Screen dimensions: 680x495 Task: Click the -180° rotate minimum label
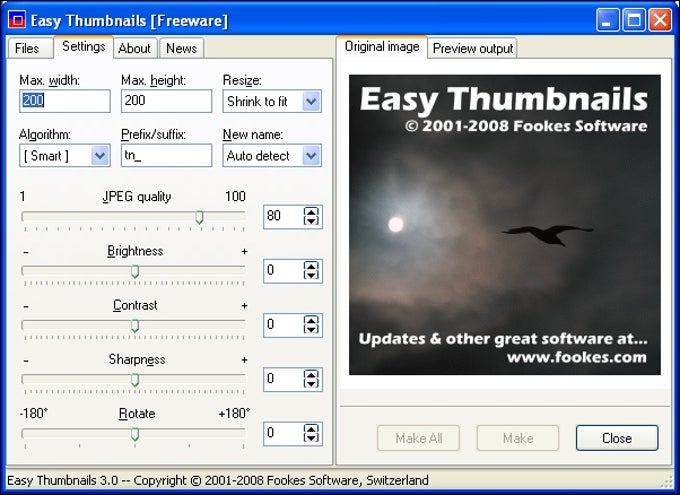pos(33,413)
